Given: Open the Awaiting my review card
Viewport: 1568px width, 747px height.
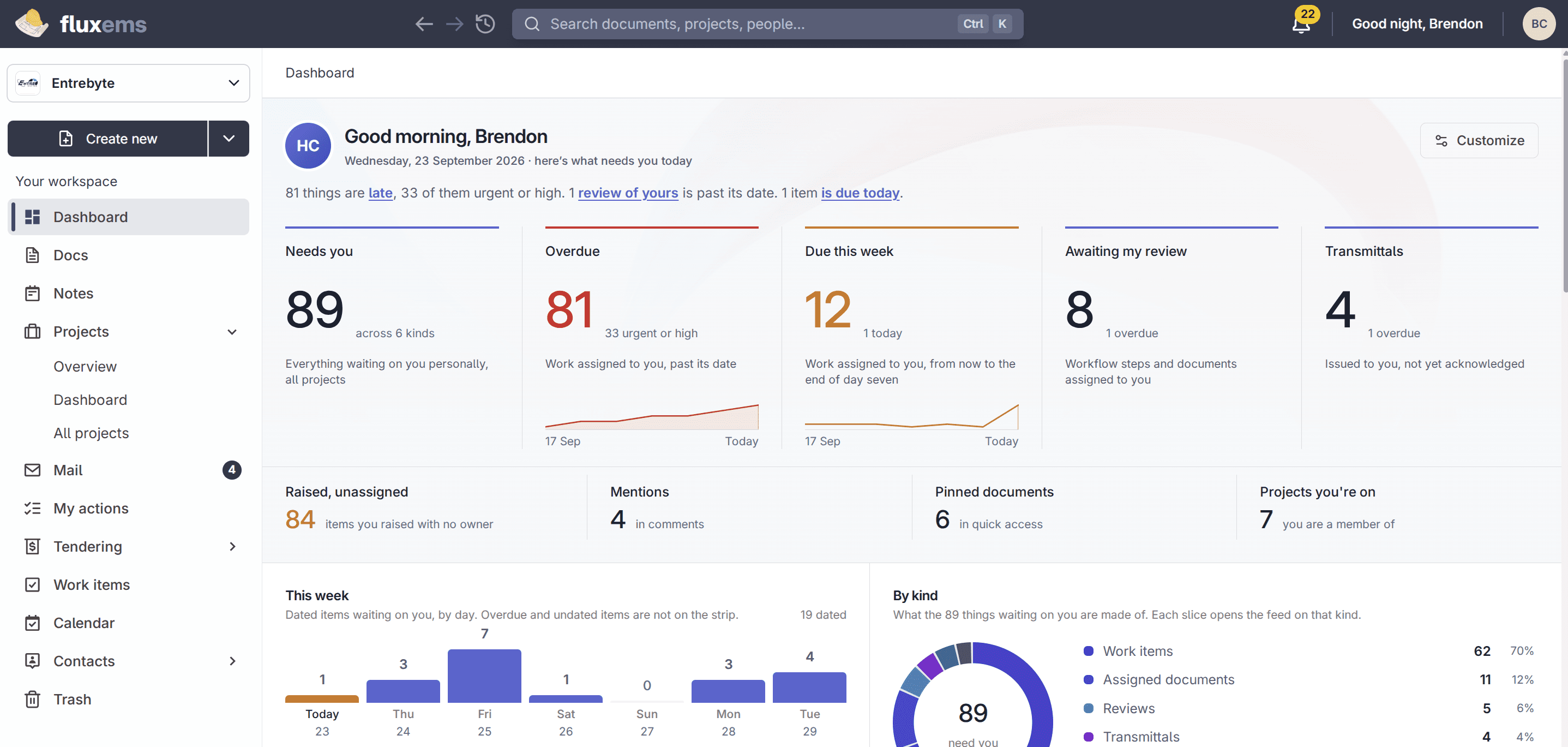Looking at the screenshot, I should pos(1171,338).
